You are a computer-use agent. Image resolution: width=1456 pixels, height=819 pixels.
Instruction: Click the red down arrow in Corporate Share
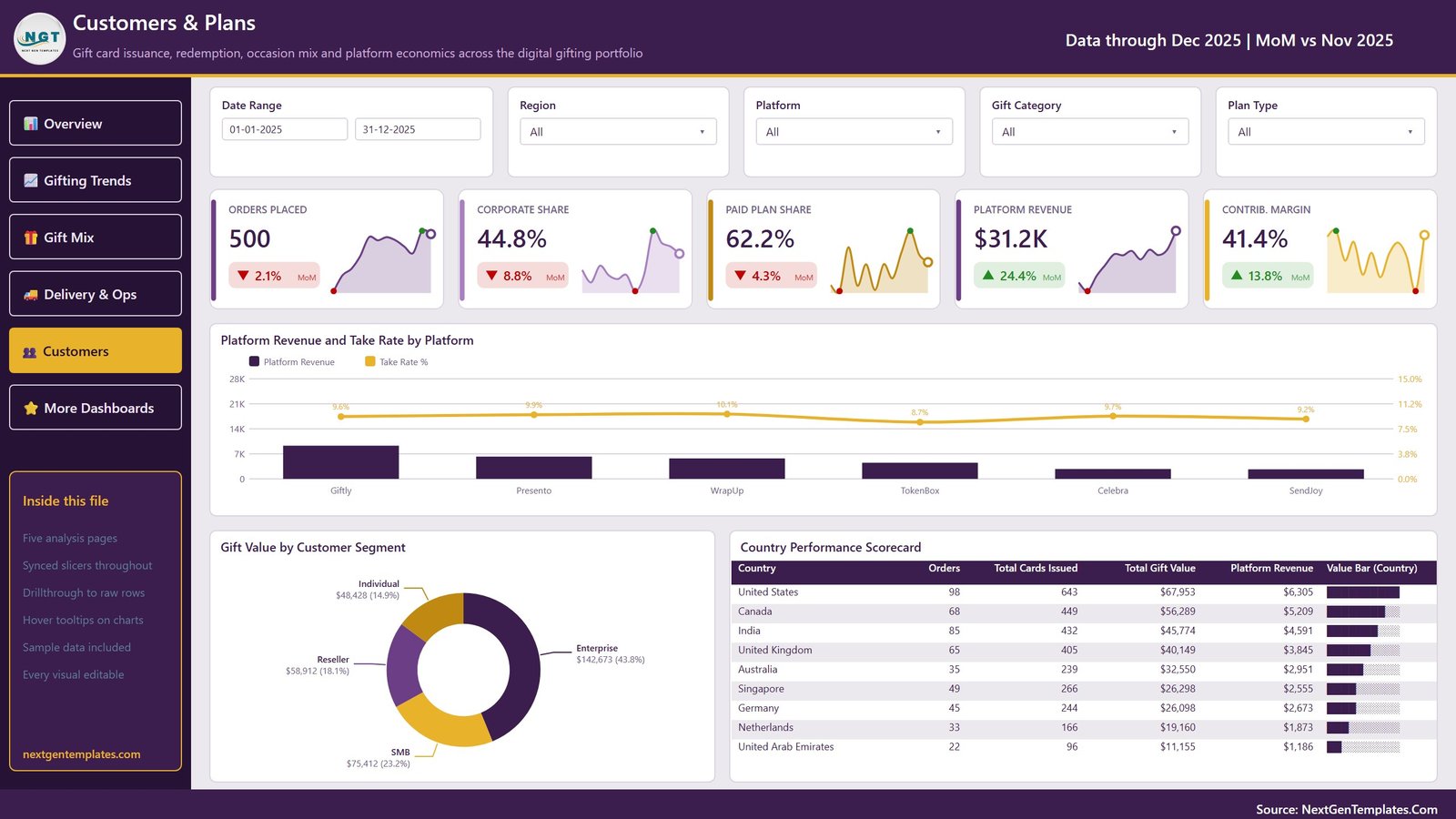coord(491,275)
